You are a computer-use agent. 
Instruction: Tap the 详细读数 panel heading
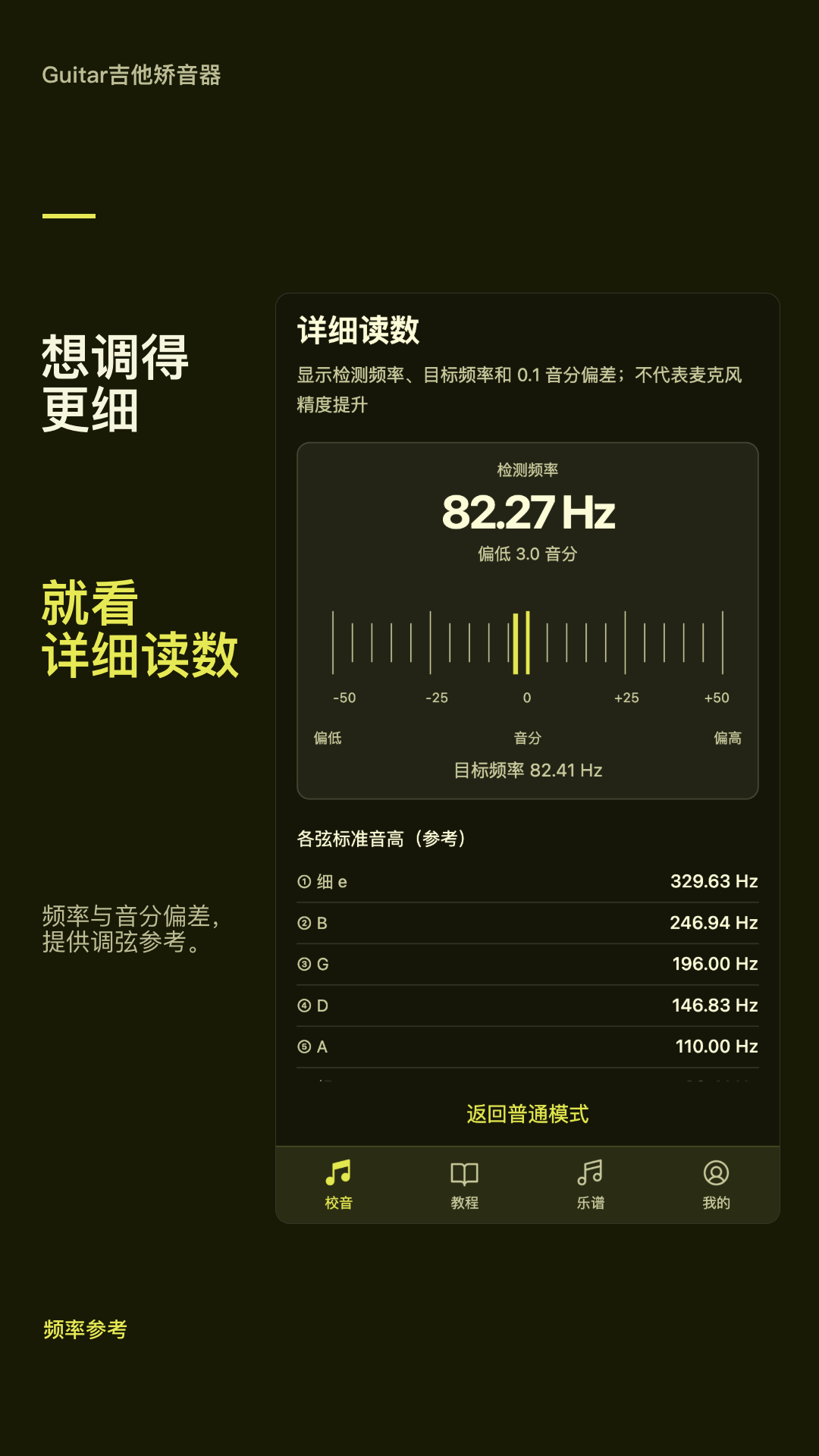click(x=359, y=331)
